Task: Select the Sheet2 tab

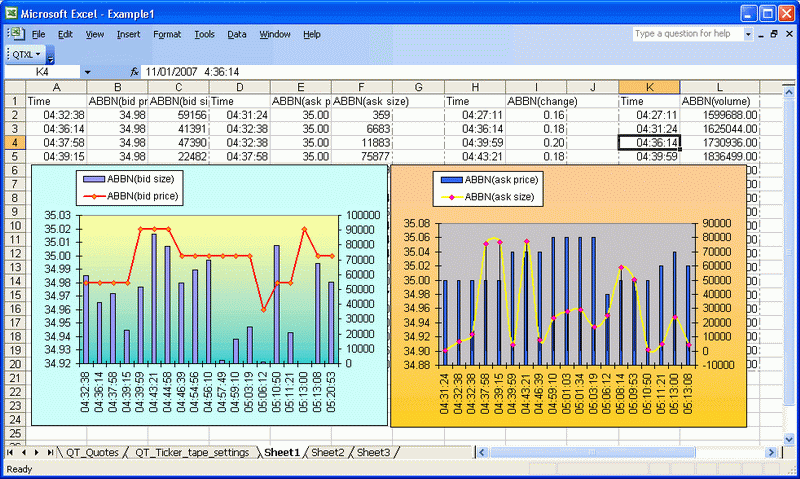Action: 328,453
